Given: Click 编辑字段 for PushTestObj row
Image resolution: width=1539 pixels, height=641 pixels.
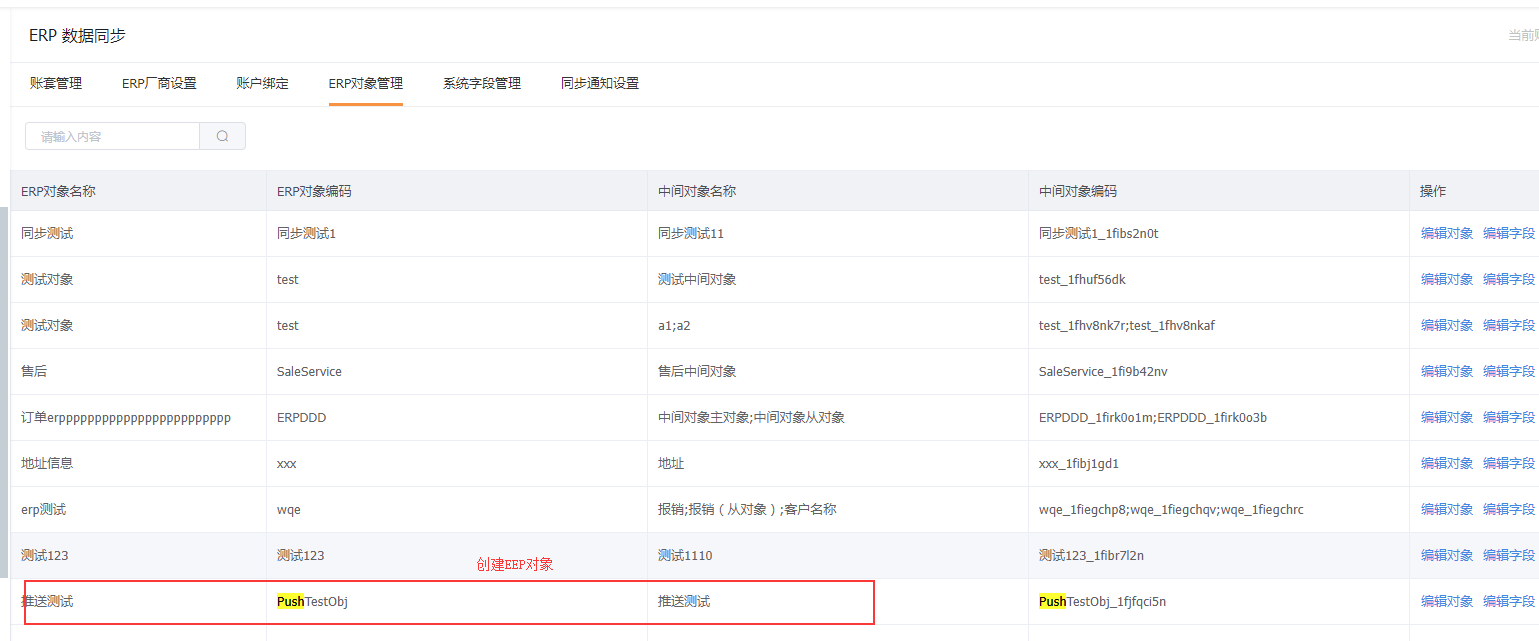Looking at the screenshot, I should tap(1509, 601).
